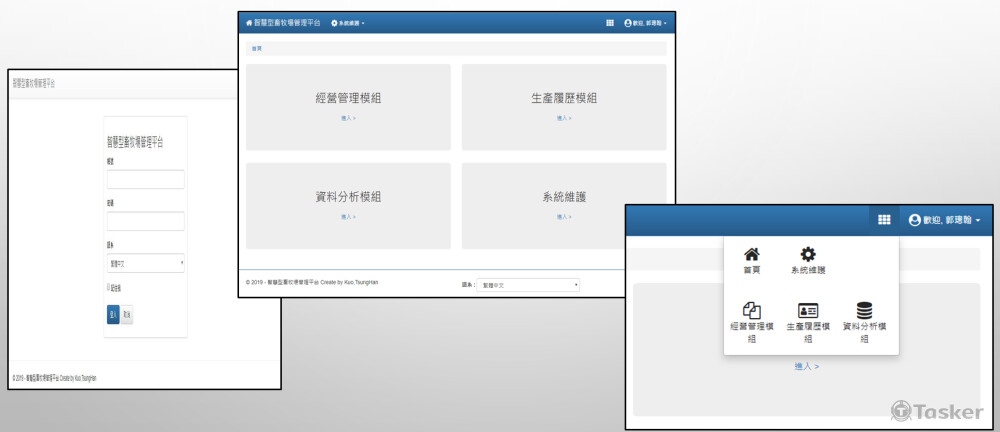The height and width of the screenshot is (432, 1000).
Task: Click the apps grid icon in center window navbar
Action: tap(610, 23)
